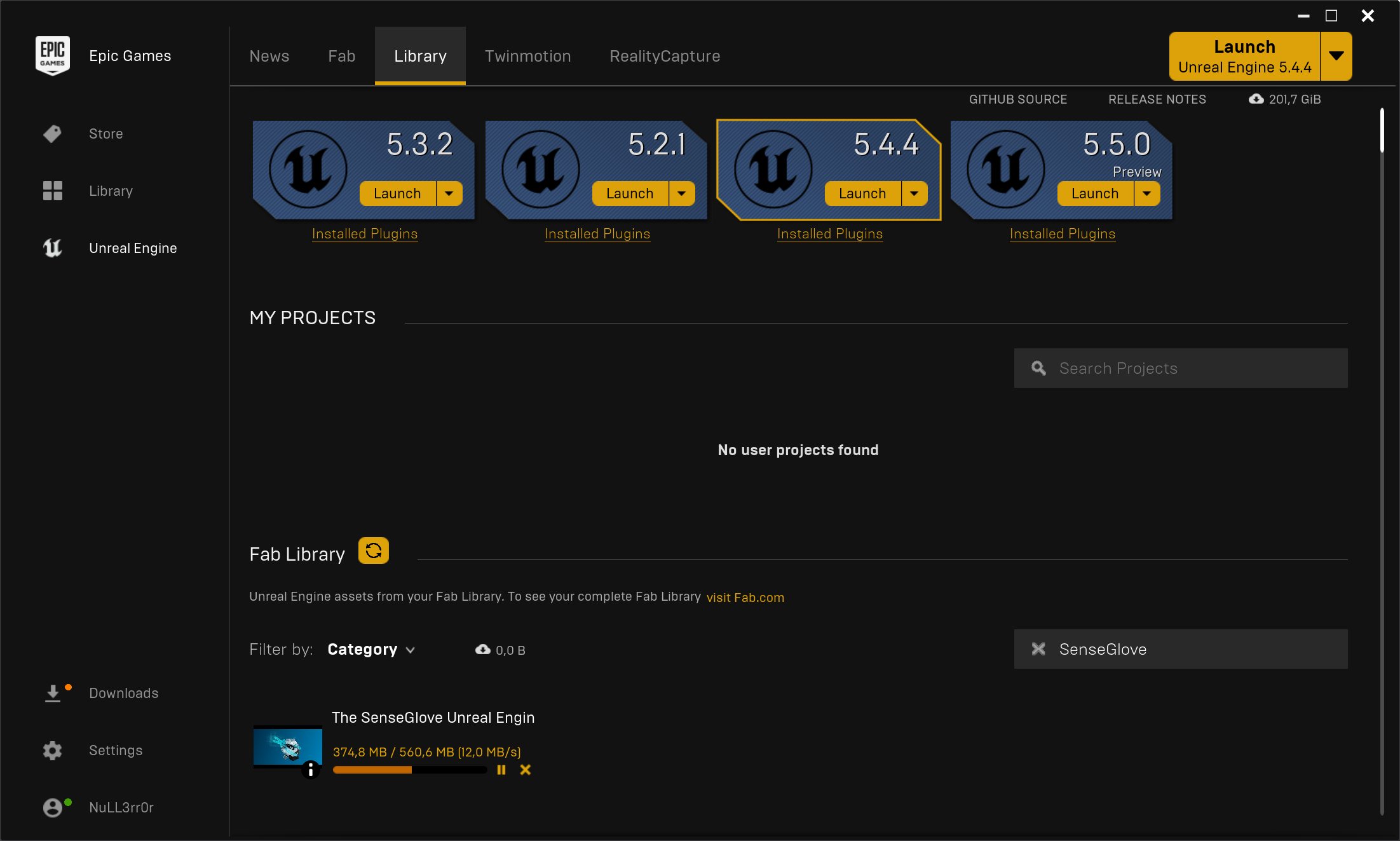
Task: Click the Settings gear icon
Action: click(52, 750)
